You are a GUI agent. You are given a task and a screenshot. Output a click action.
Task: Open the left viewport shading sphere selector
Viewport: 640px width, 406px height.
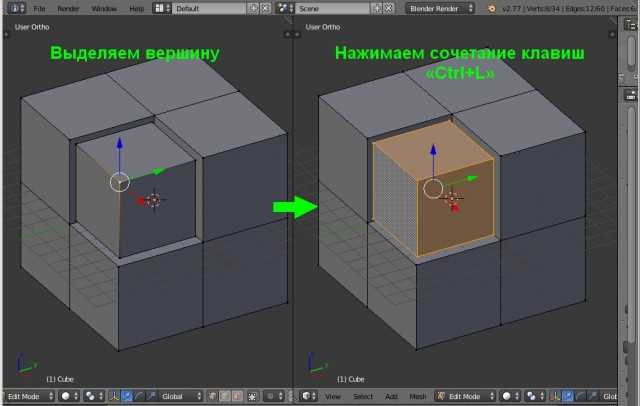tap(70, 396)
